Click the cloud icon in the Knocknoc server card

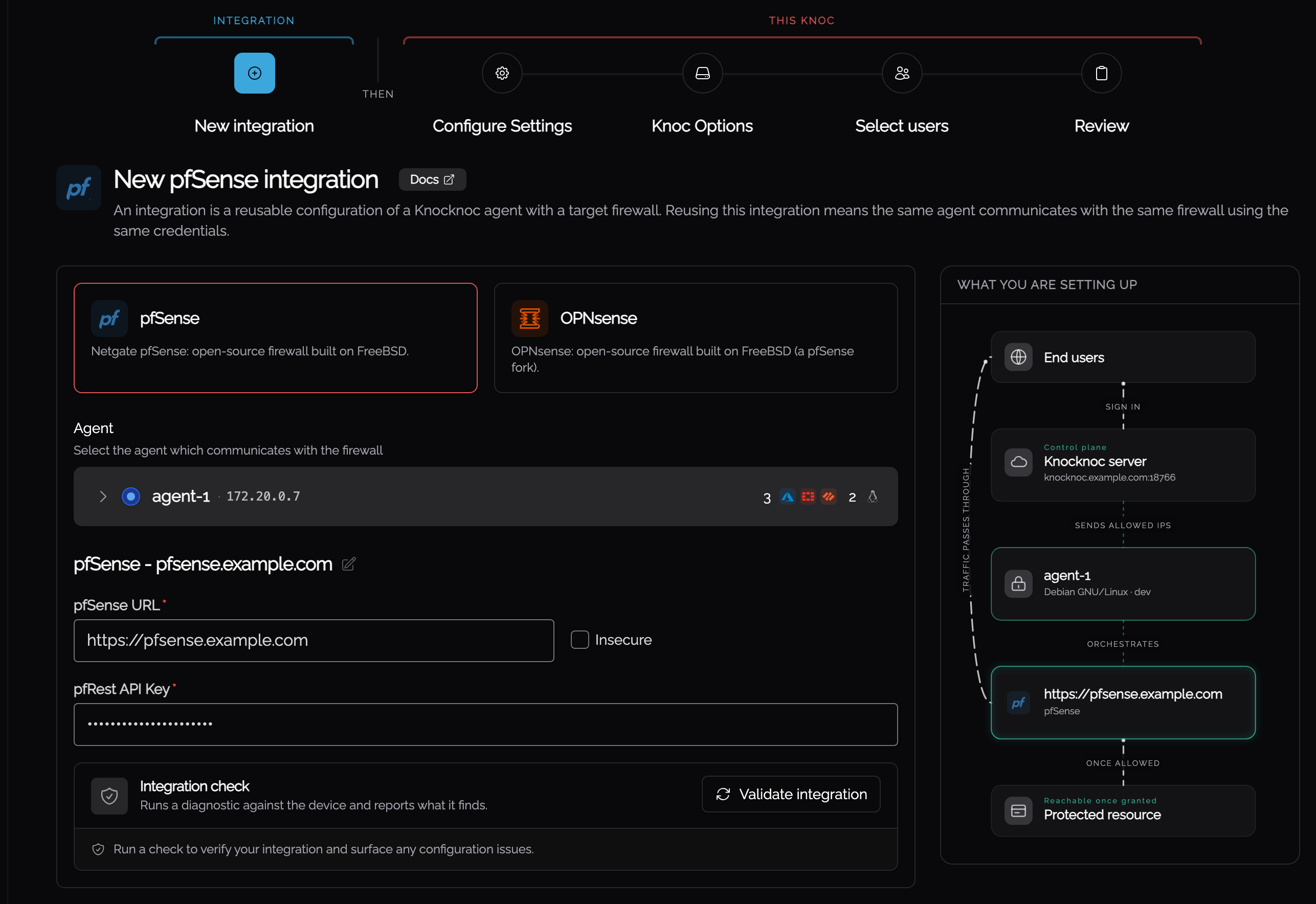pyautogui.click(x=1018, y=462)
